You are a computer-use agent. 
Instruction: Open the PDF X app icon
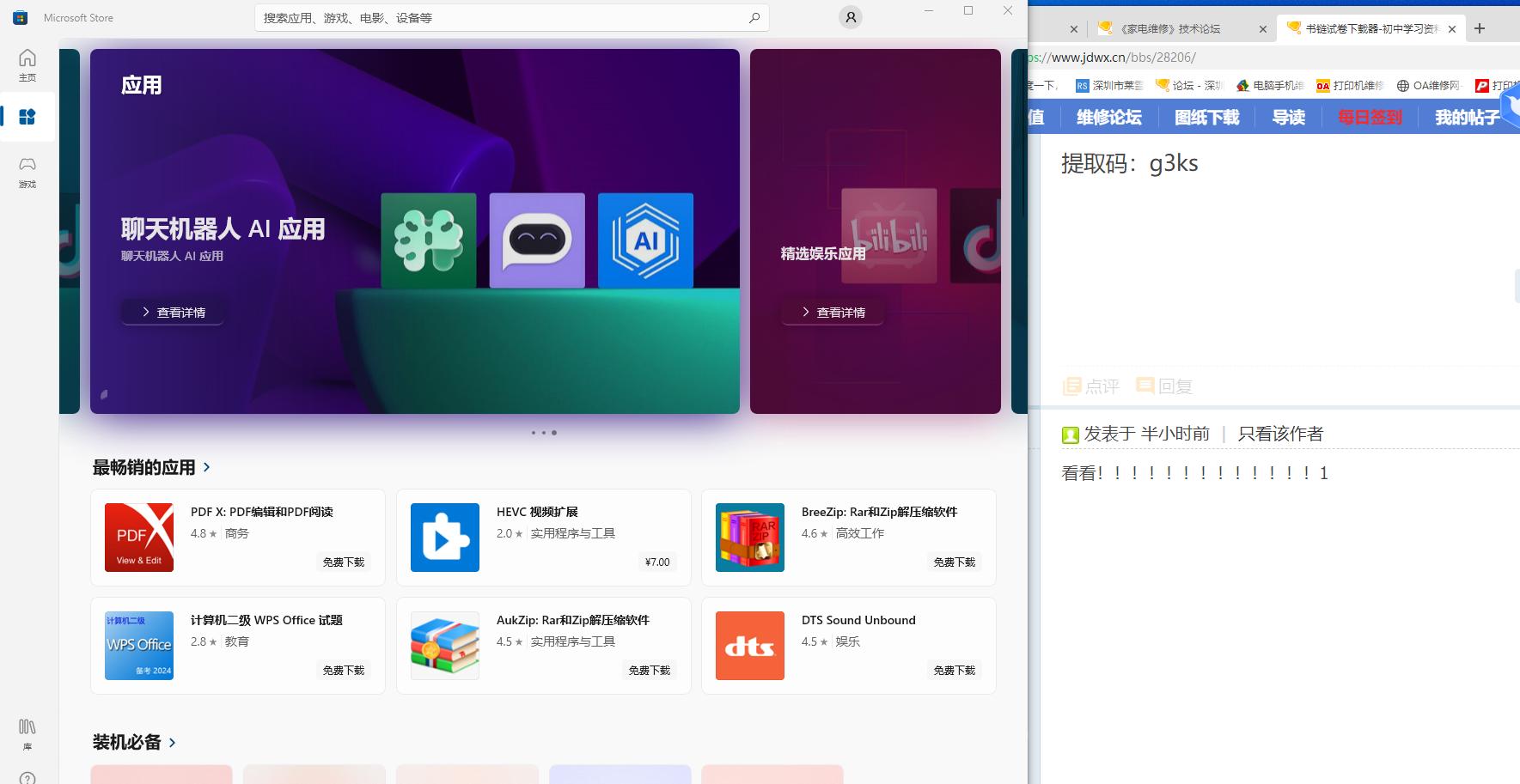click(139, 538)
